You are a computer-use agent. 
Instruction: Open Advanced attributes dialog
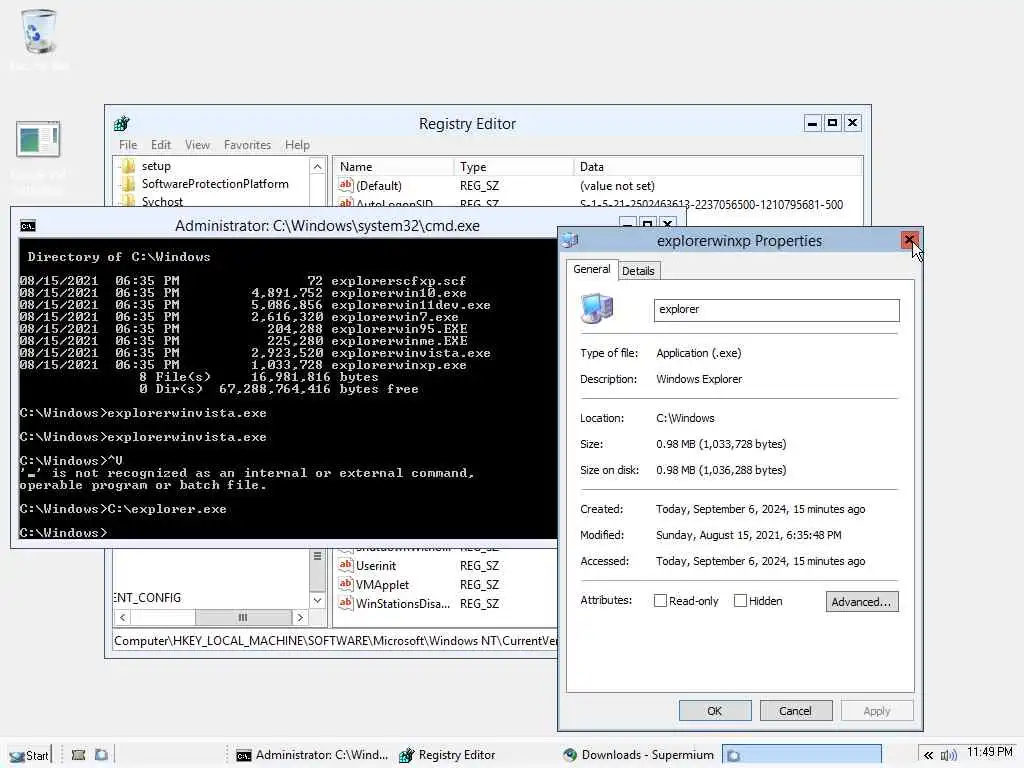(861, 601)
